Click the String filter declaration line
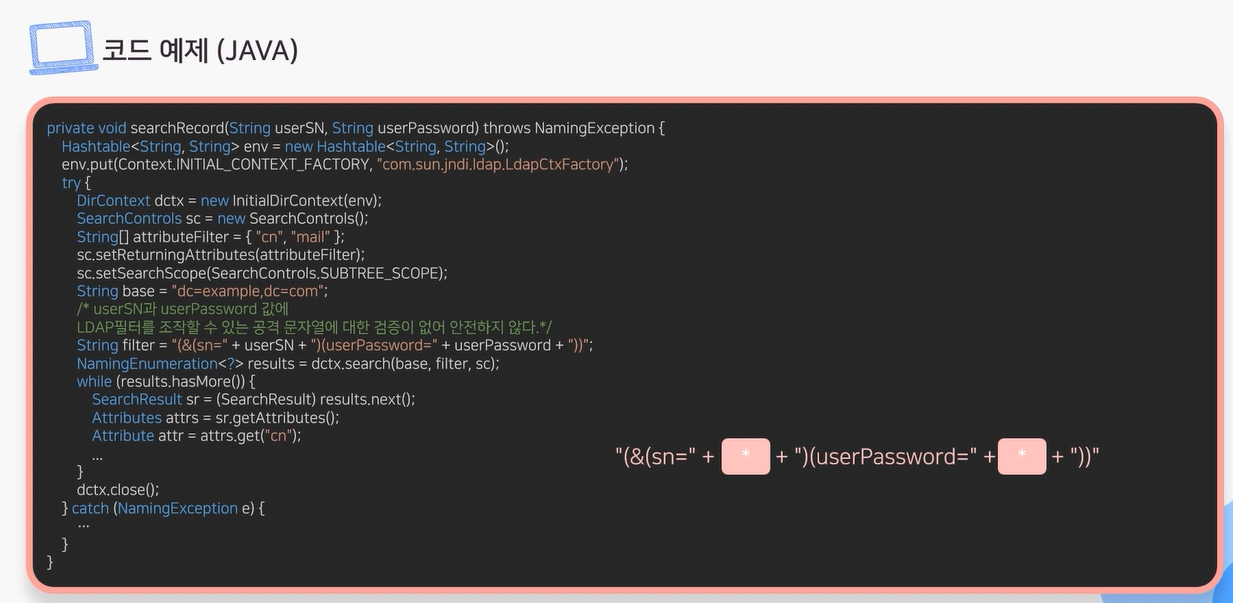Screen dimensions: 1233x603 tap(335, 345)
